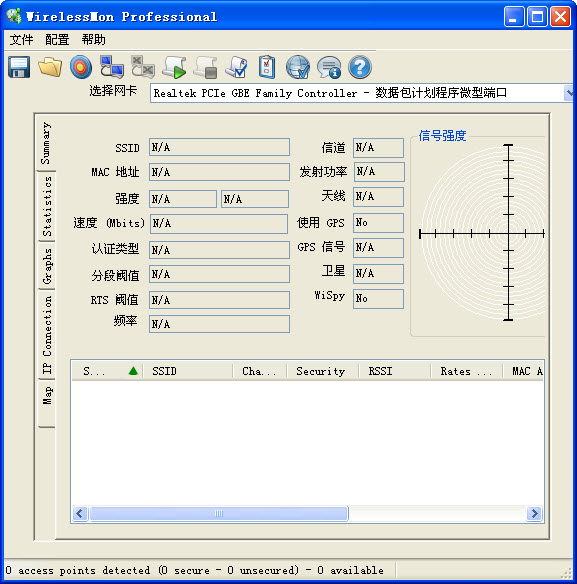Open the 配置 menu
This screenshot has width=577, height=584.
[57, 39]
